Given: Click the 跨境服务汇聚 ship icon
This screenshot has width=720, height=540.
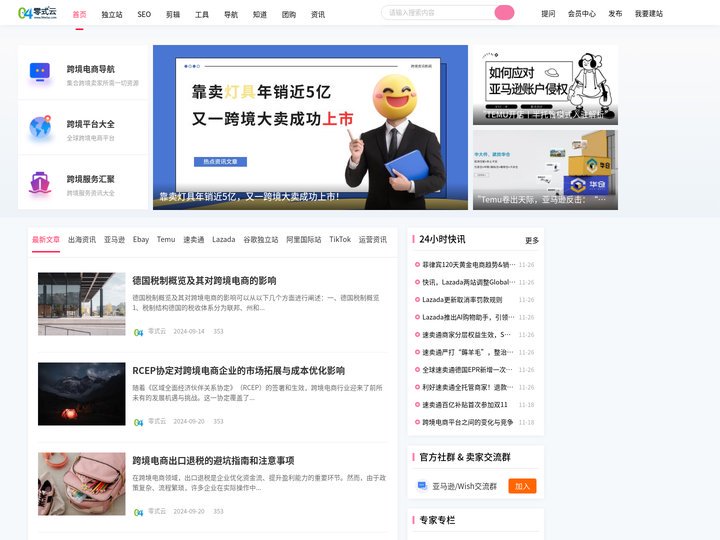Looking at the screenshot, I should pyautogui.click(x=40, y=182).
